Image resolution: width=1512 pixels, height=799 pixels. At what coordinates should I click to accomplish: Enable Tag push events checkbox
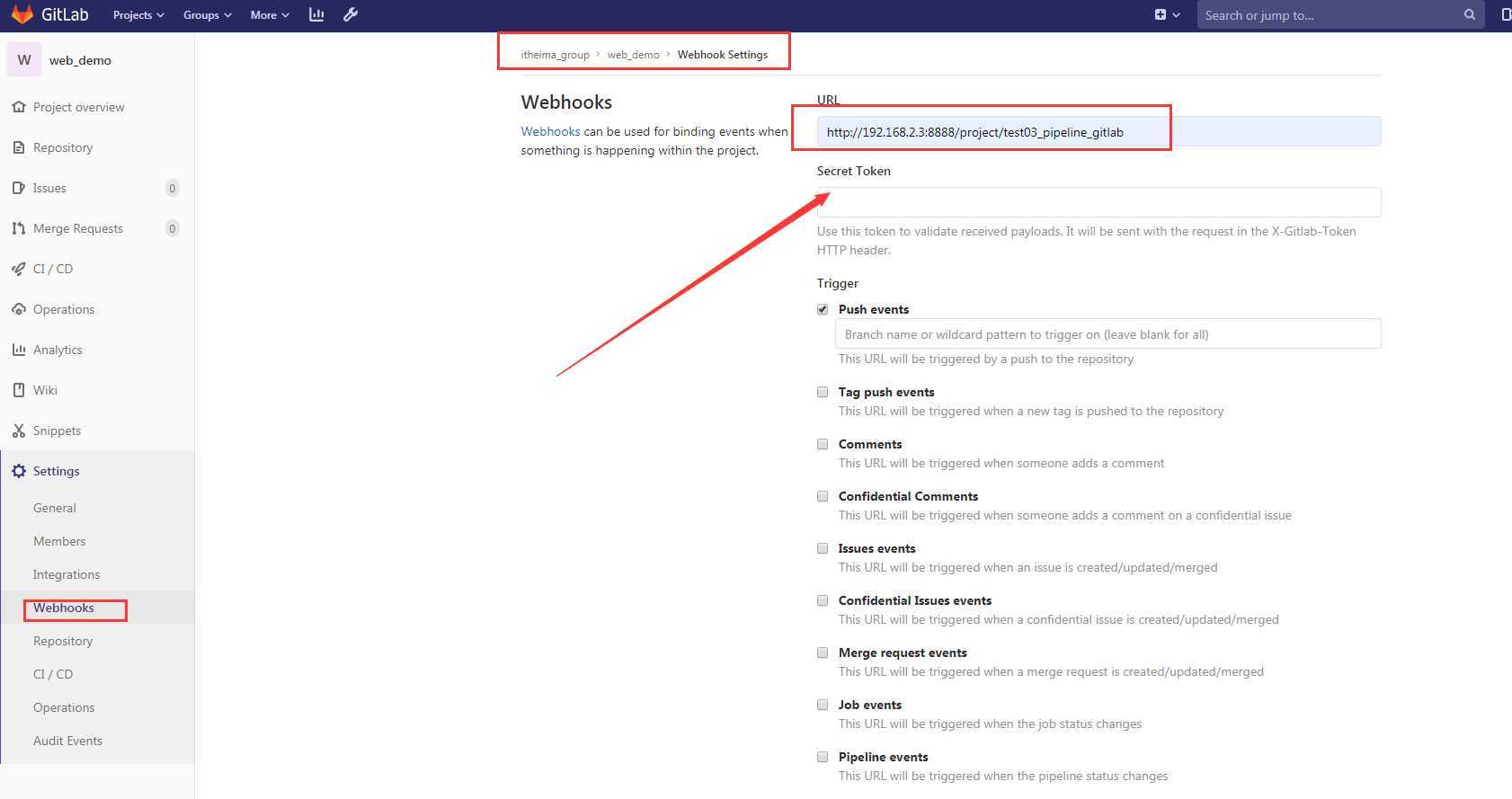point(823,392)
